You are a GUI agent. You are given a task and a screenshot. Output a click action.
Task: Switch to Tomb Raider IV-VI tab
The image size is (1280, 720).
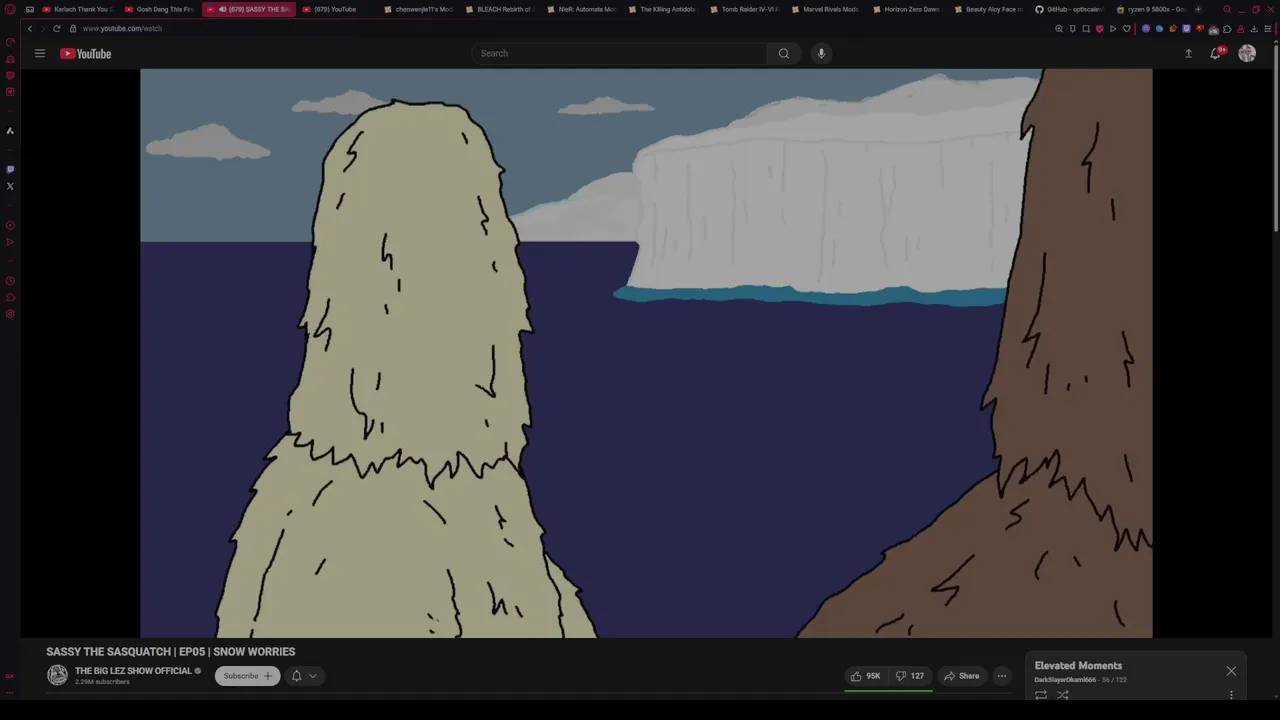[x=746, y=9]
